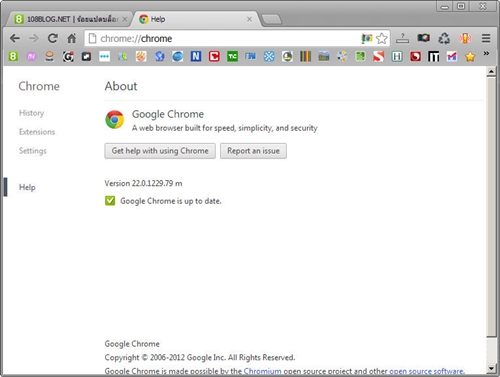Click the green up-to-date checkmark

(x=110, y=201)
